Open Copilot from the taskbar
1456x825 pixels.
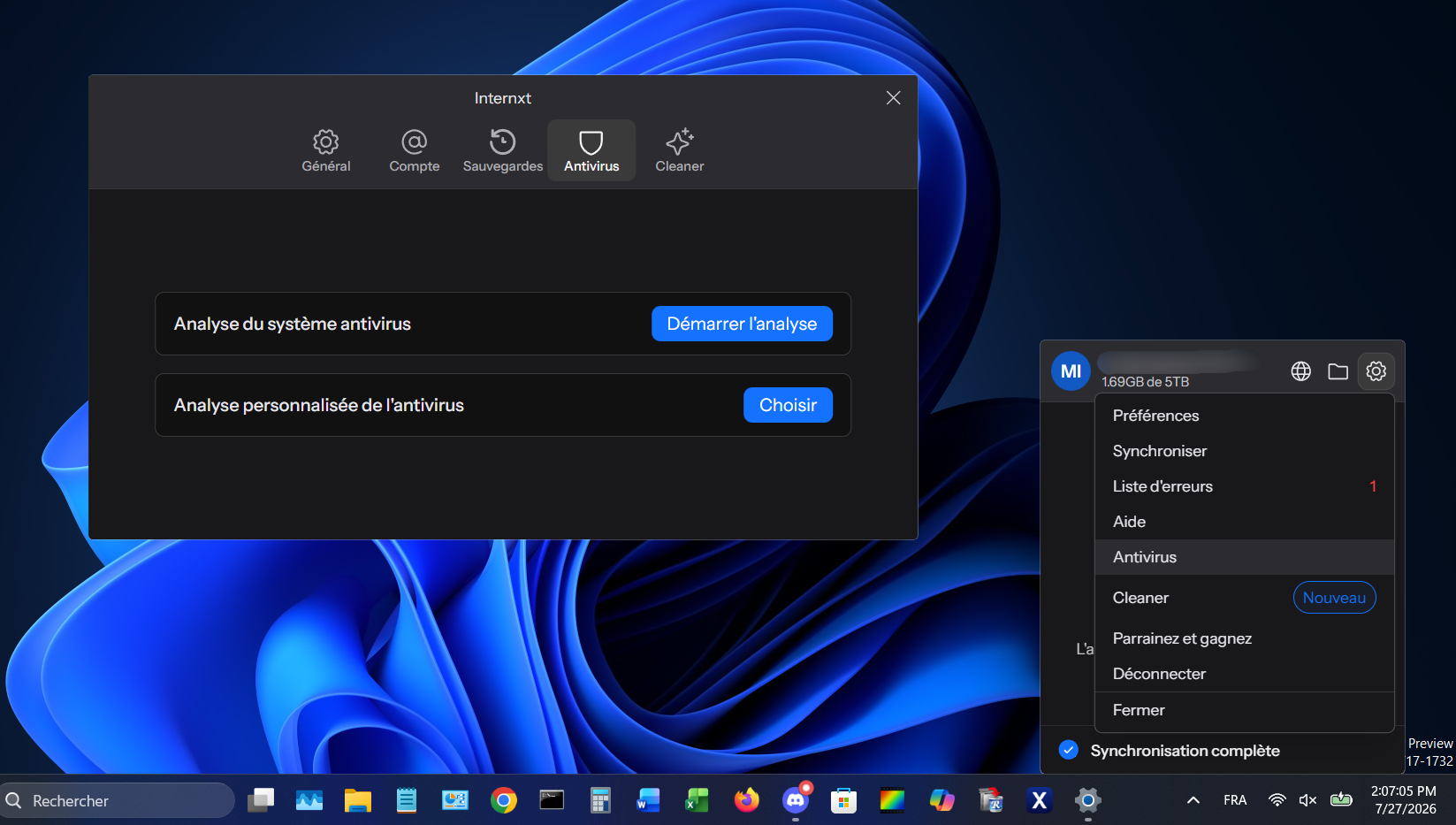pyautogui.click(x=941, y=800)
